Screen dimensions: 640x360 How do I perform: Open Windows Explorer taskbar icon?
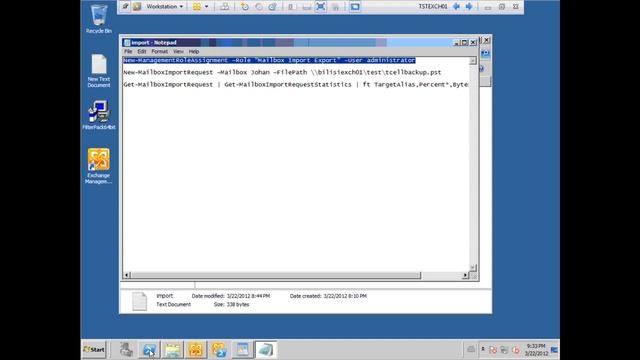(x=173, y=350)
